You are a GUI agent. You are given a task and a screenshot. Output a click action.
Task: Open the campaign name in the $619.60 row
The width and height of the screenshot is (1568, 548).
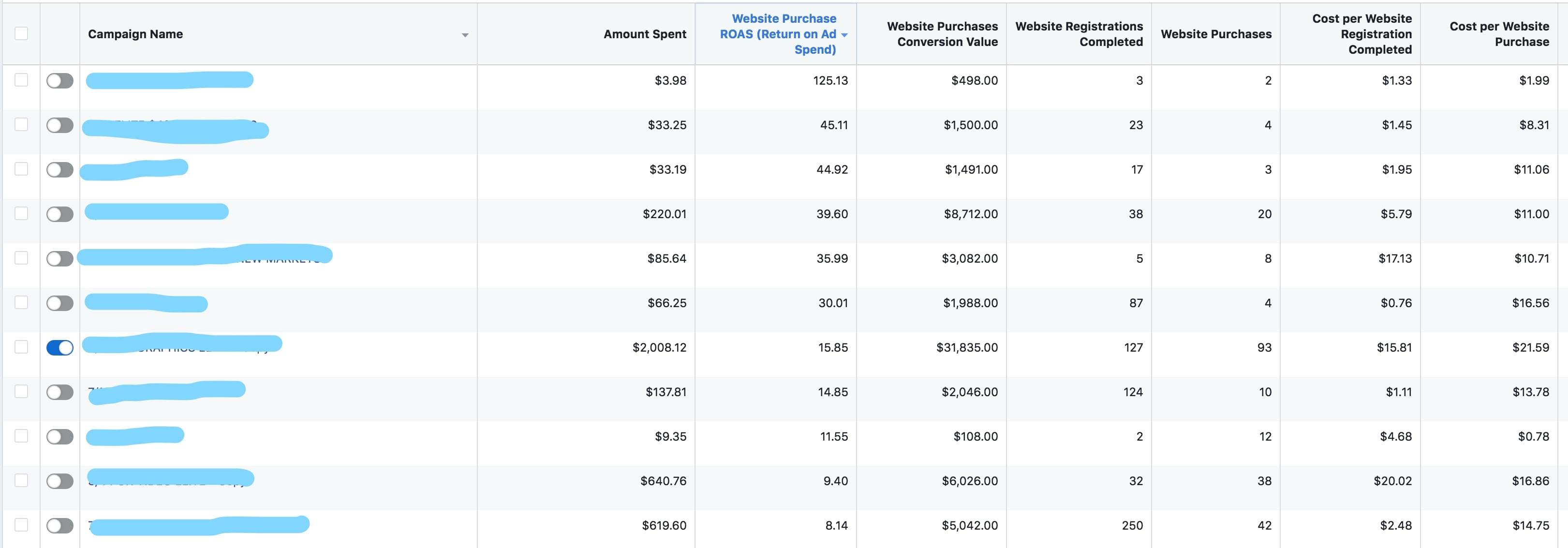point(199,525)
